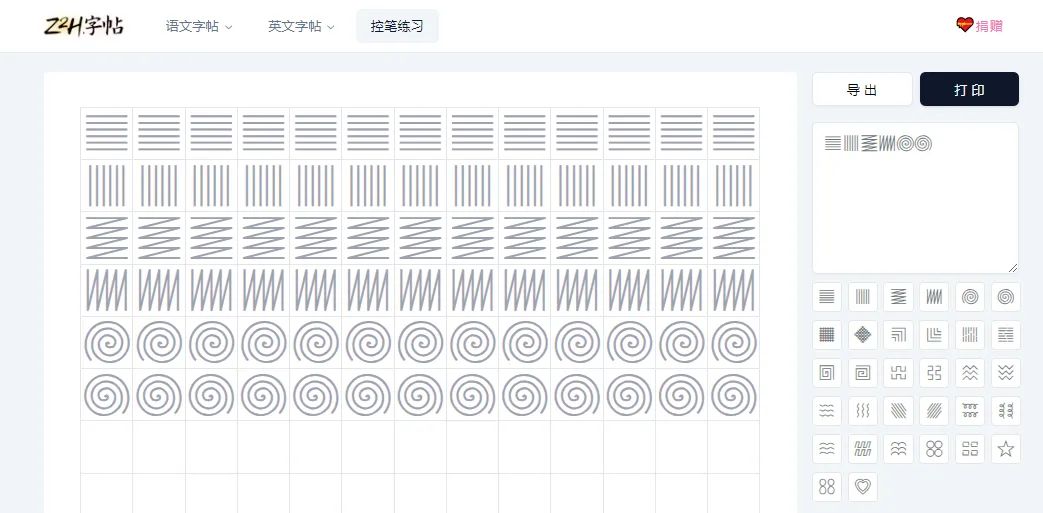Viewport: 1043px width, 513px height.
Task: Click the 打印 print button
Action: (969, 89)
